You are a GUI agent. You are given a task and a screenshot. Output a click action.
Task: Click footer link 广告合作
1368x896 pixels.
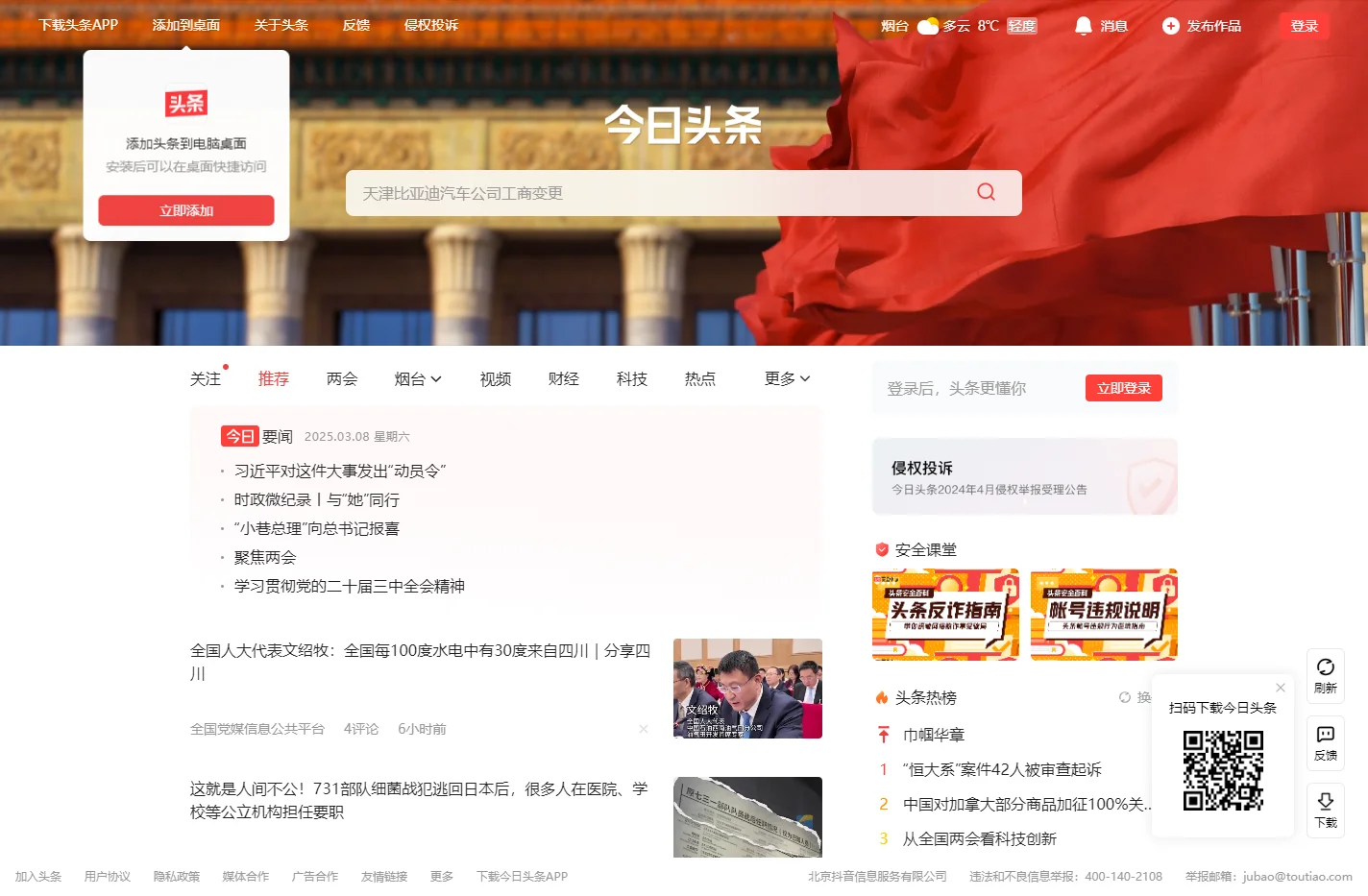[x=315, y=876]
